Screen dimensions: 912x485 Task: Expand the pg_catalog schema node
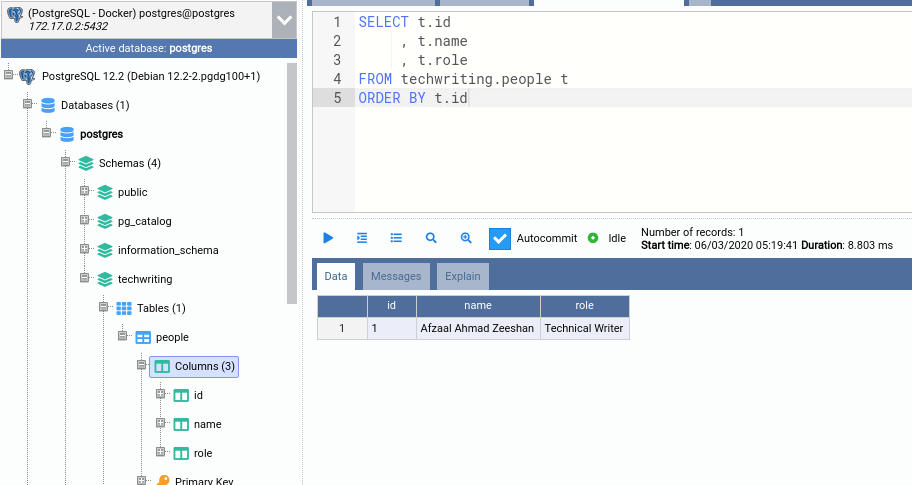[85, 221]
